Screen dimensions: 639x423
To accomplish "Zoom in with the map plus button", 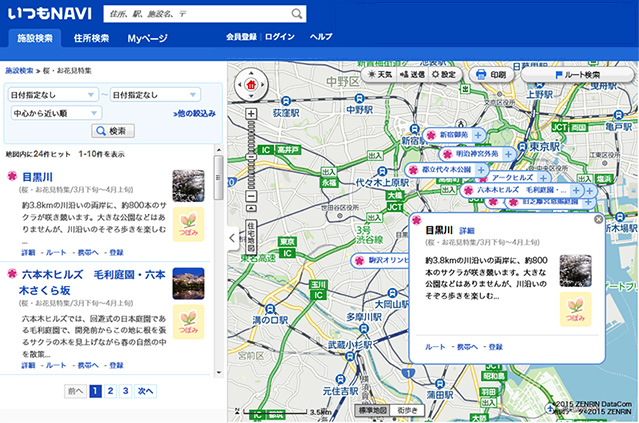I will pyautogui.click(x=251, y=114).
